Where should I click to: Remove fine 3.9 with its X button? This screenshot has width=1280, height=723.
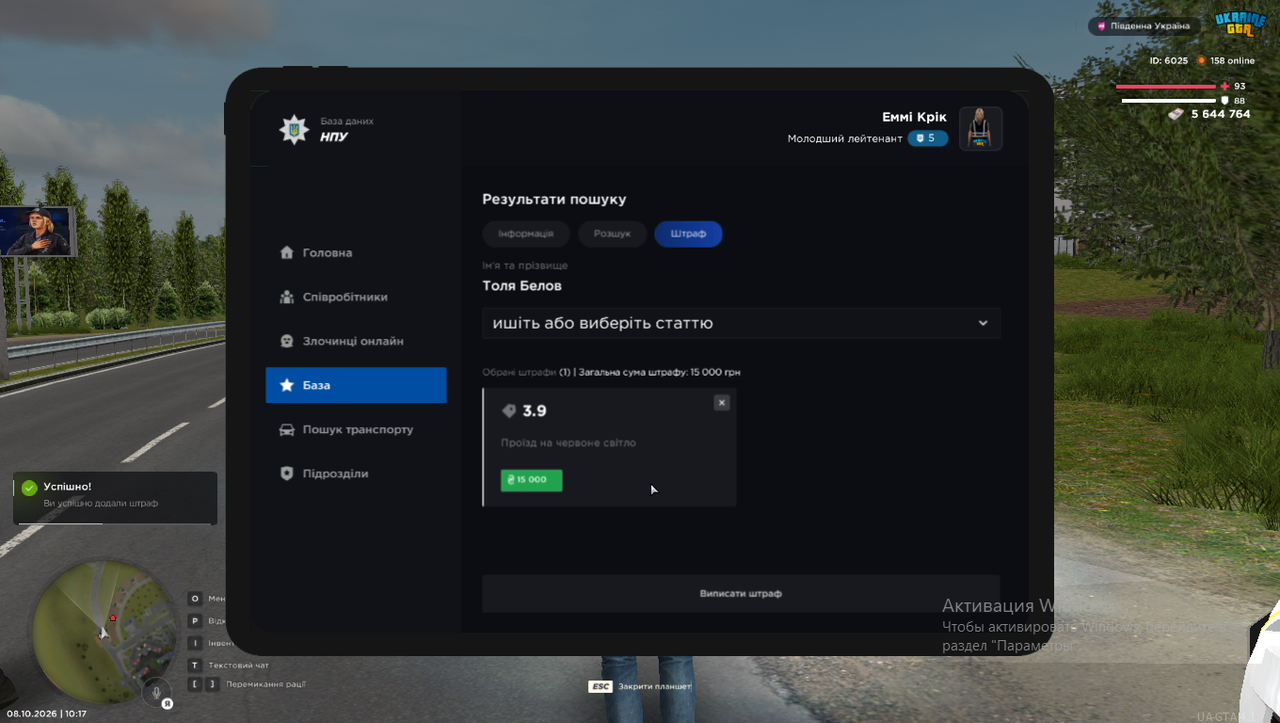tap(722, 402)
